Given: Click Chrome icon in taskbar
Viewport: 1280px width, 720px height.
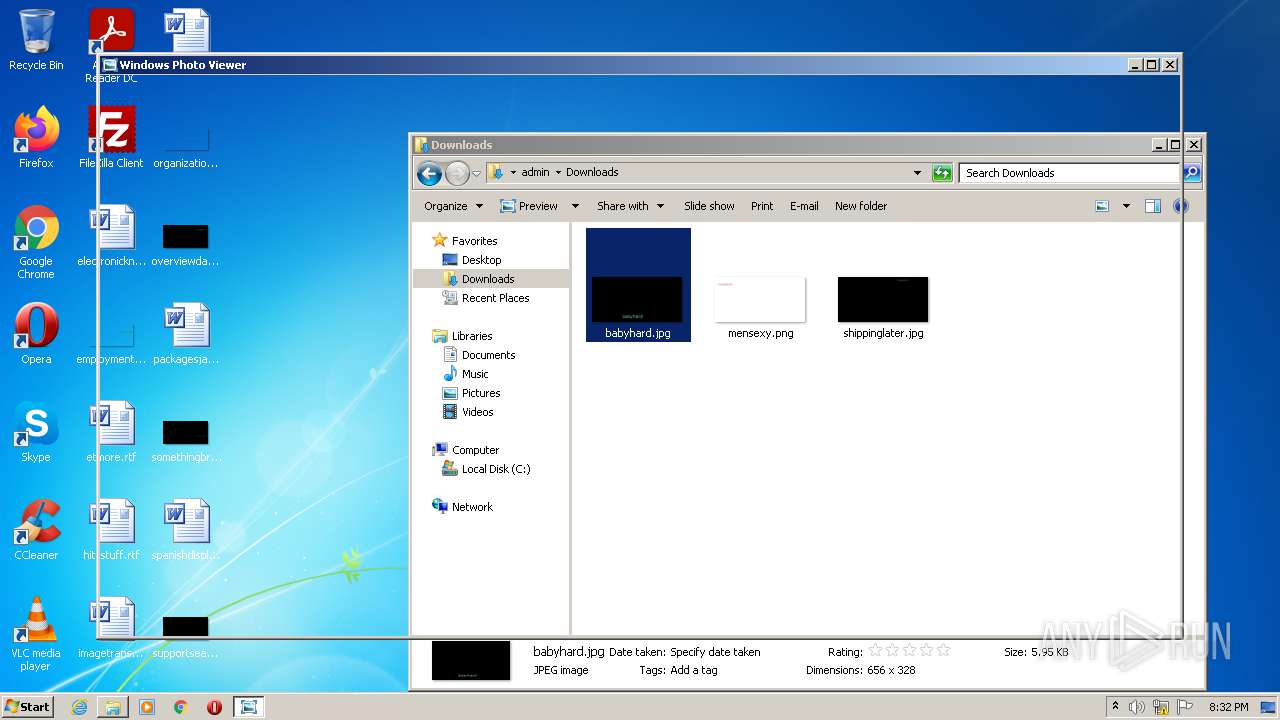Looking at the screenshot, I should pyautogui.click(x=181, y=707).
